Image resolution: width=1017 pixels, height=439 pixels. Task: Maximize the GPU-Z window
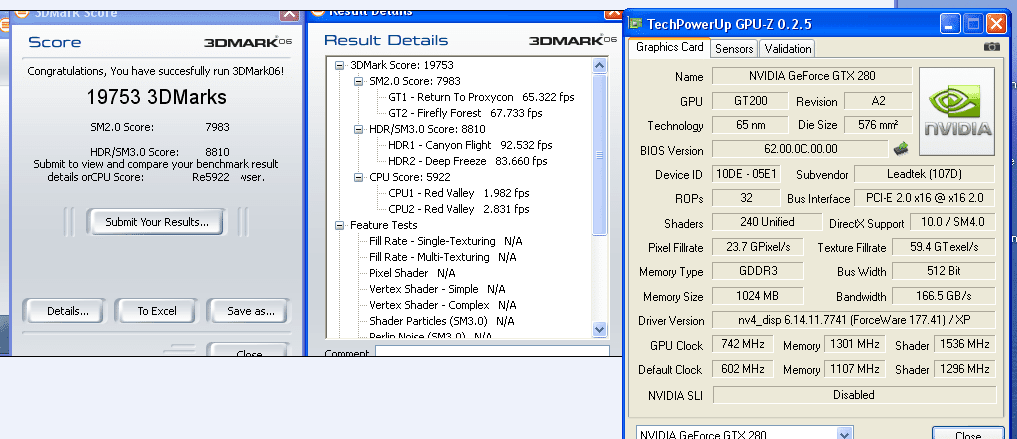973,25
